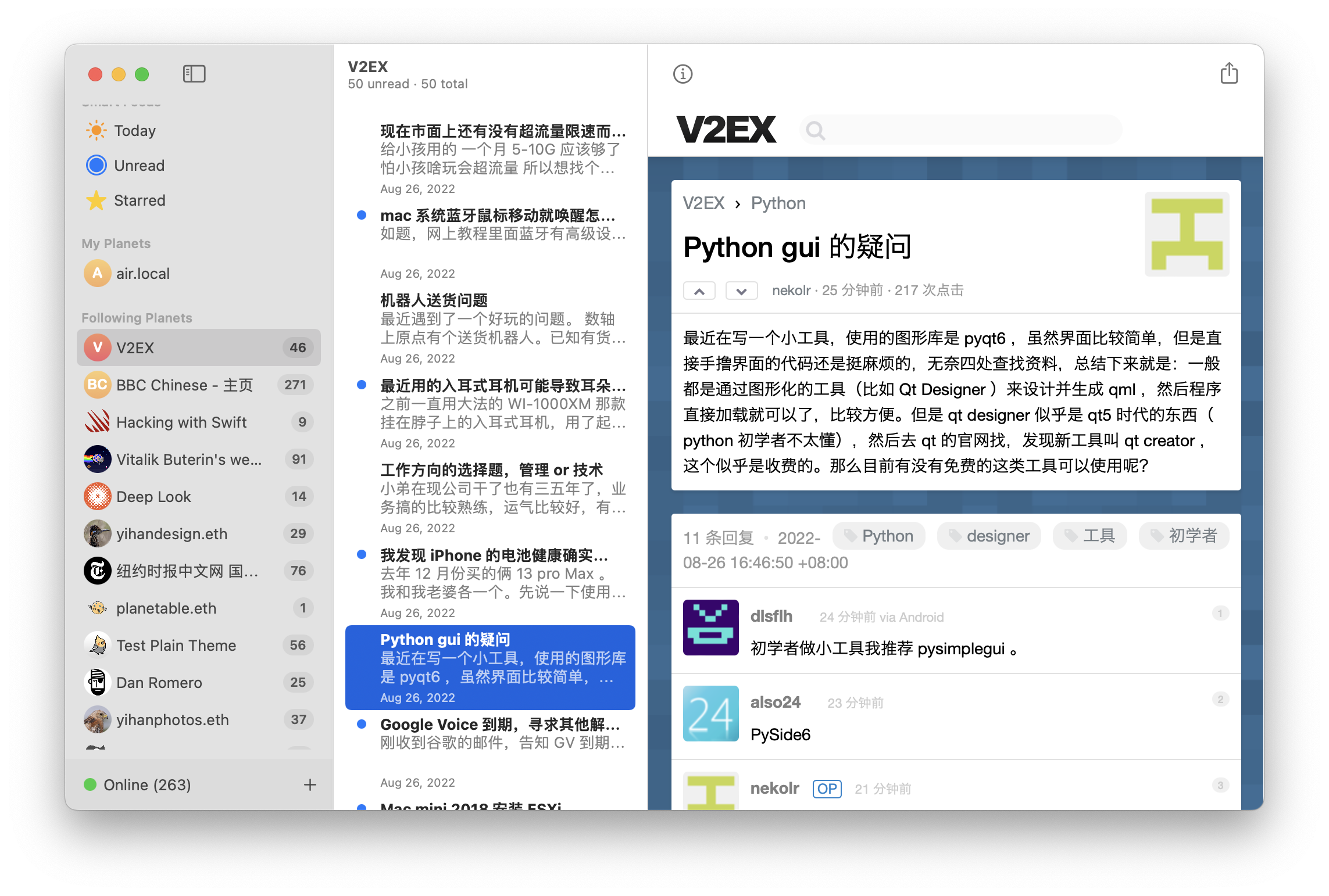Open the article info icon

point(683,74)
